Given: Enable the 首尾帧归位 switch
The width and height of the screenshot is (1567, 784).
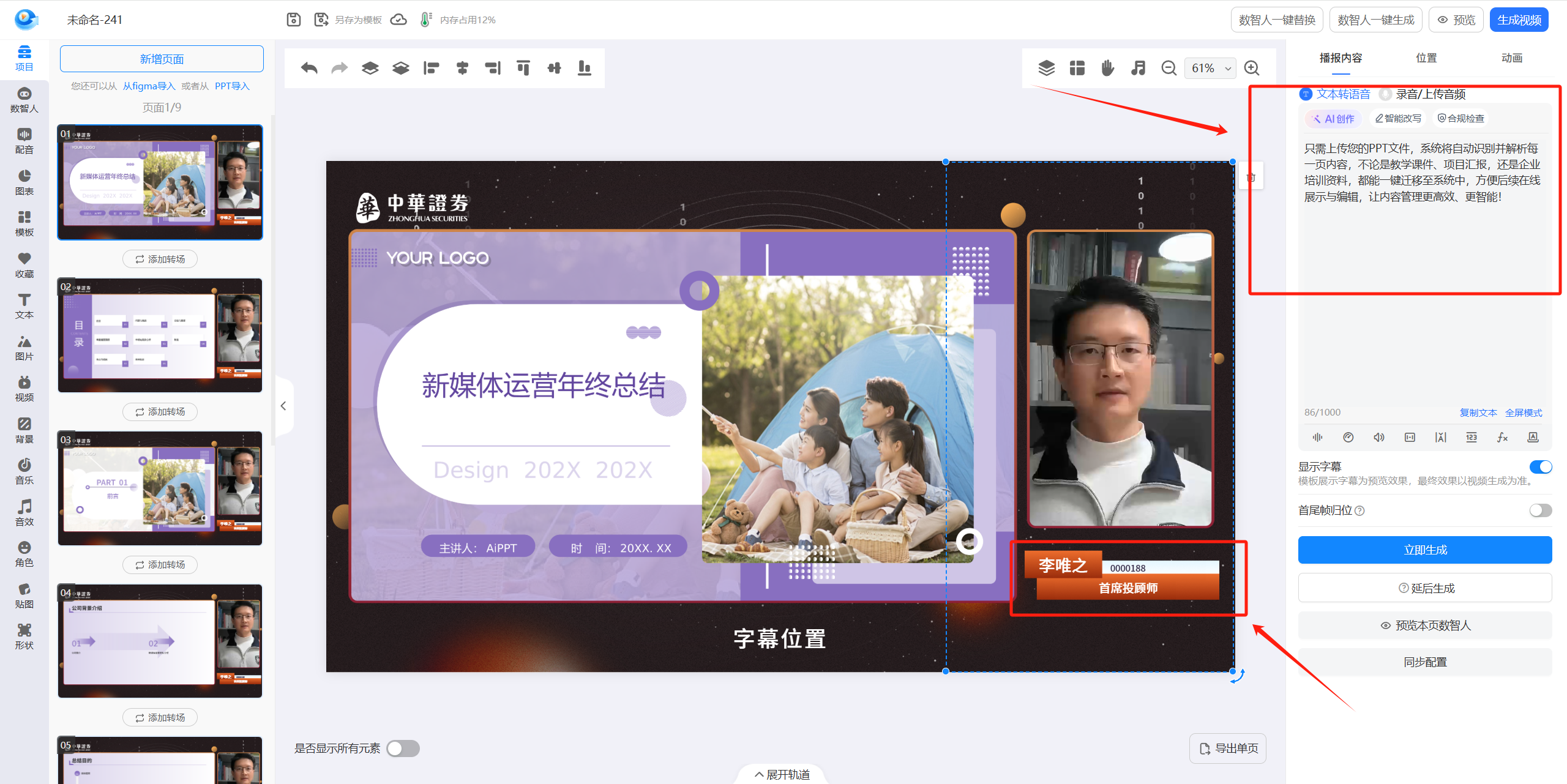Looking at the screenshot, I should click(1540, 510).
